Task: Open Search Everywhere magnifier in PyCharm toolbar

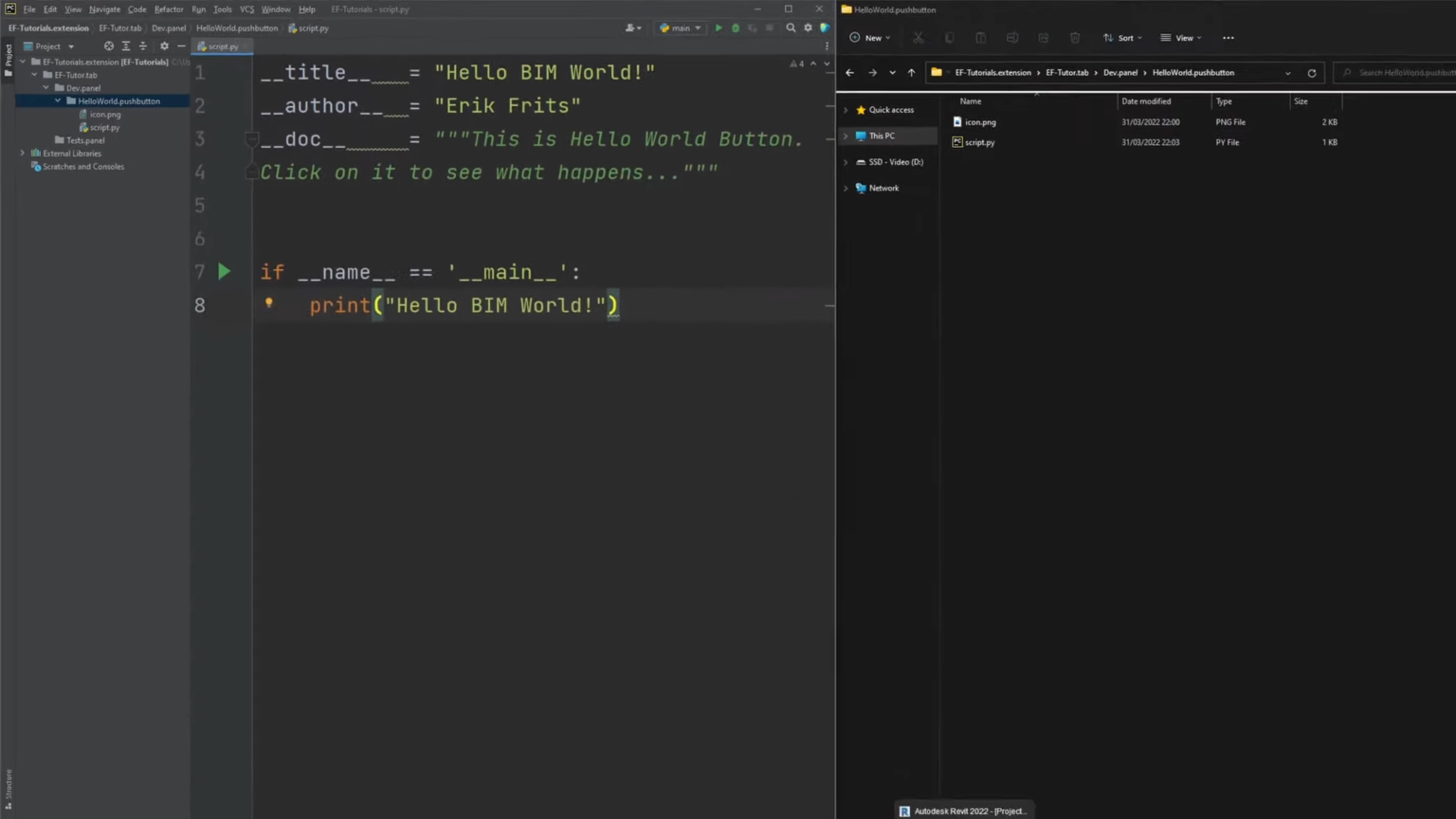Action: pyautogui.click(x=791, y=28)
